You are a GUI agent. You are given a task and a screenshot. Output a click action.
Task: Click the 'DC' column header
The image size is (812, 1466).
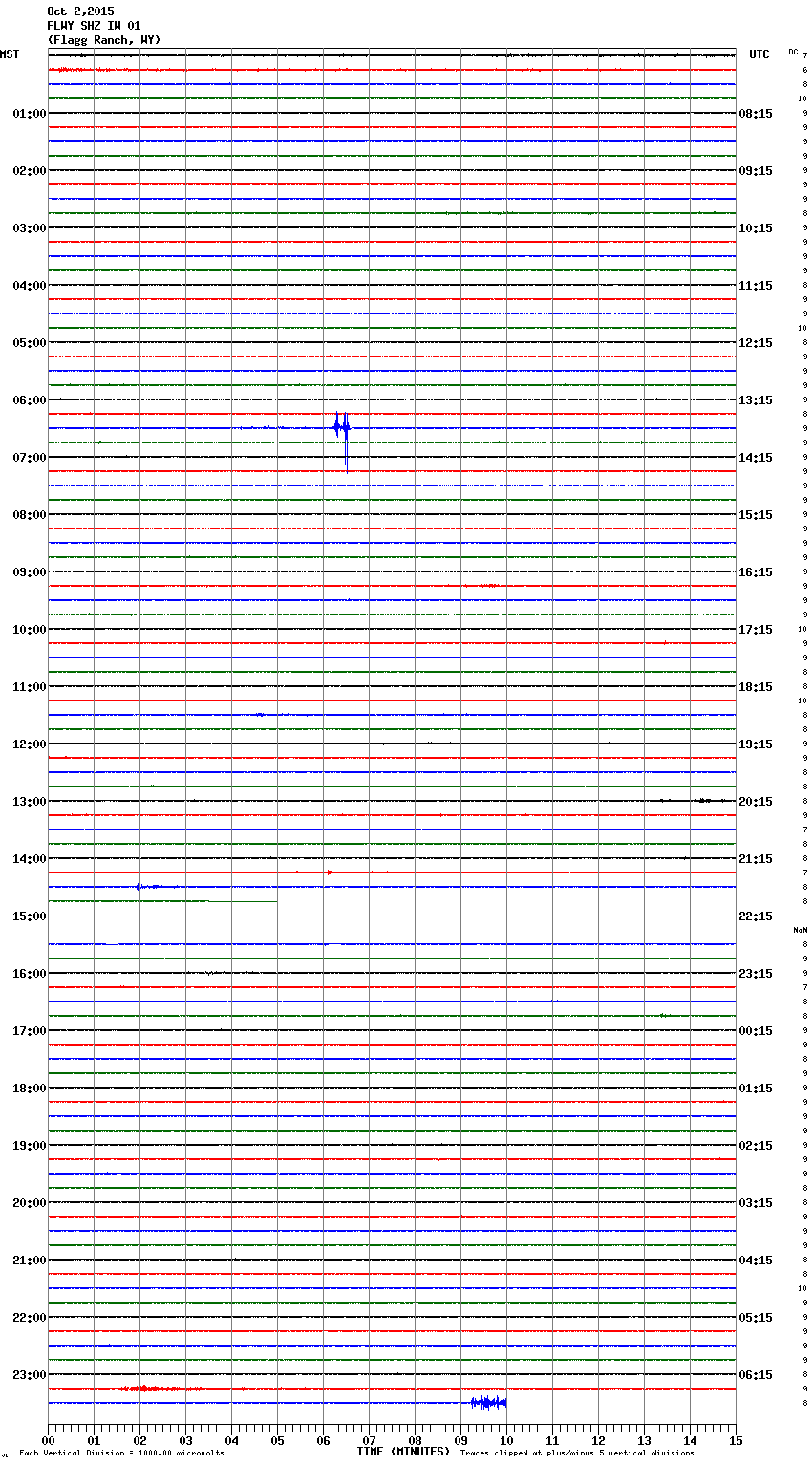(793, 52)
